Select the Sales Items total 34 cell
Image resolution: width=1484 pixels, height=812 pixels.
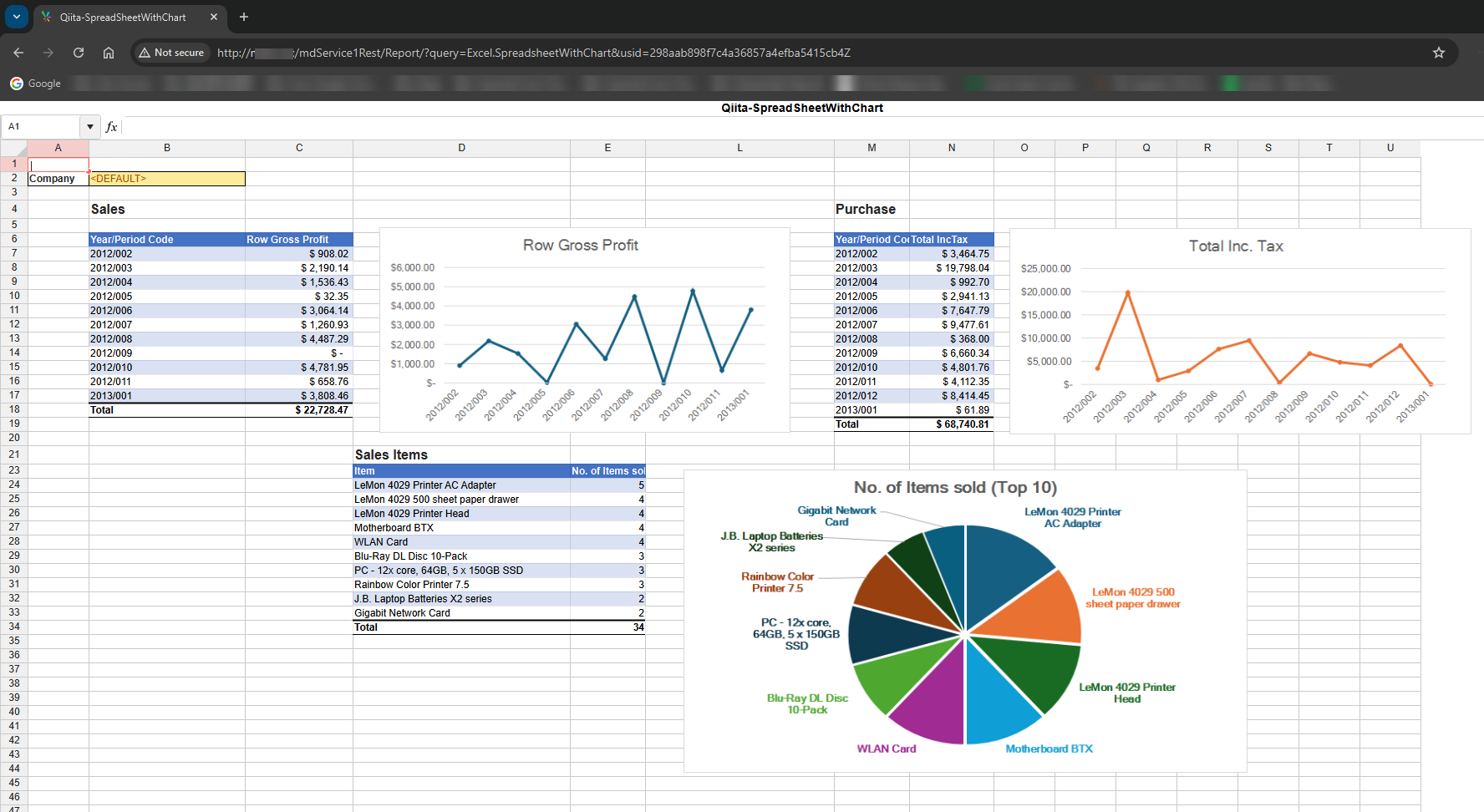point(608,627)
